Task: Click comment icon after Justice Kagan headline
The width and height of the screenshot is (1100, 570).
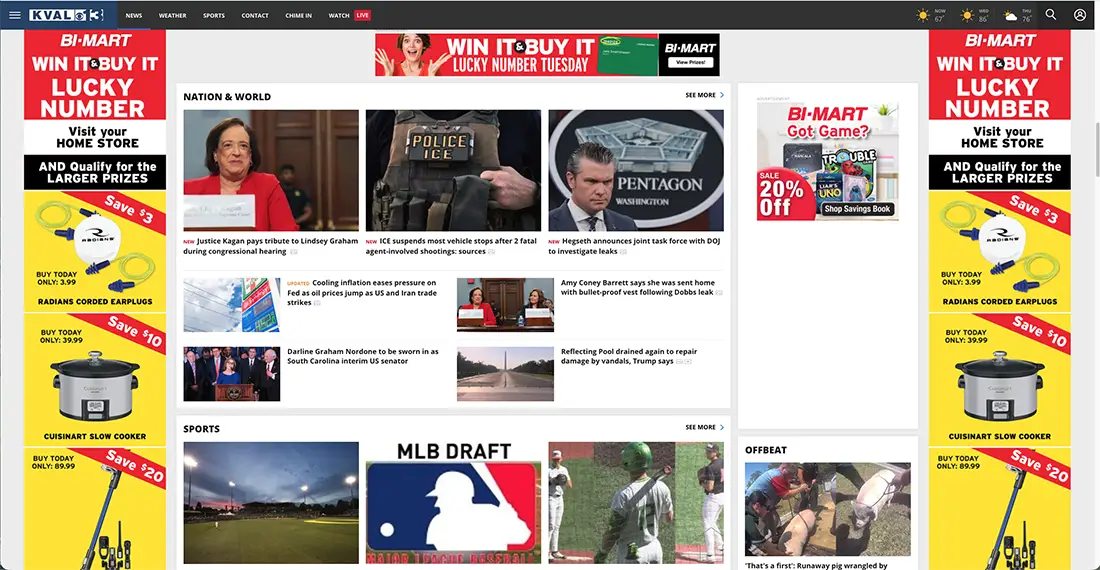Action: pos(294,252)
